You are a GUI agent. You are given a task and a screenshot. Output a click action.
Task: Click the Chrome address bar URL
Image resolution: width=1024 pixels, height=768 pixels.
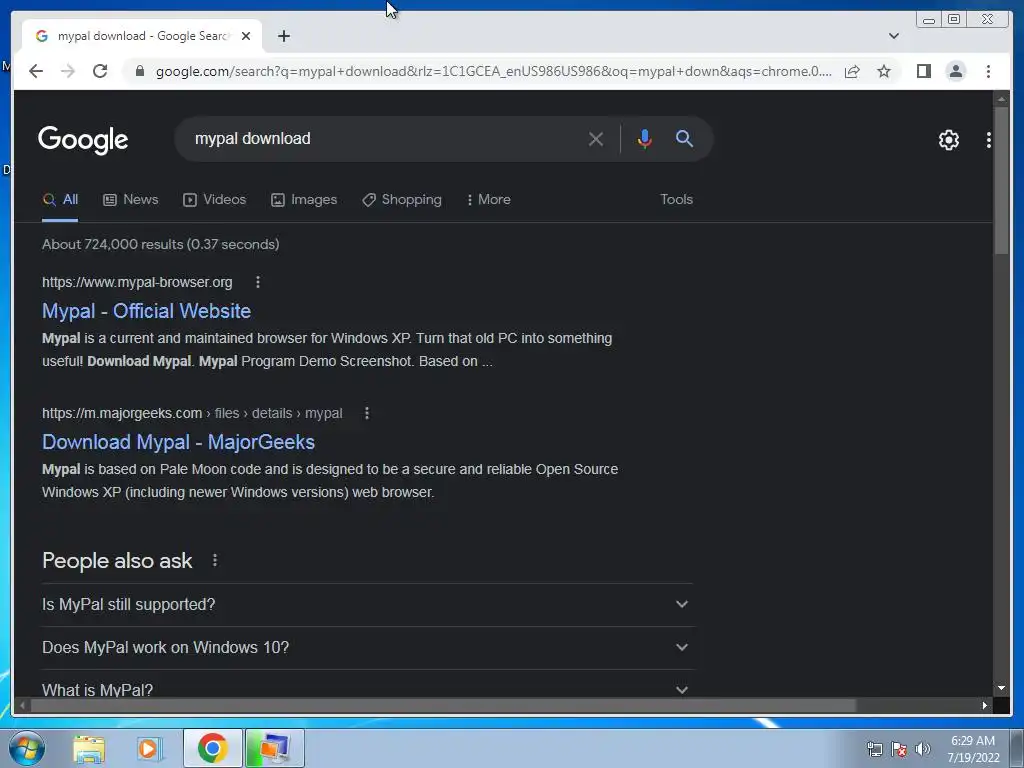(493, 71)
